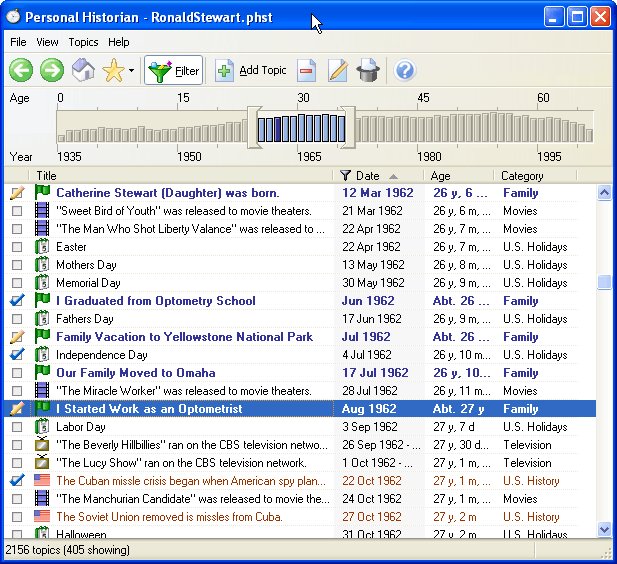
Task: Uncheck the Independence Day checkbox
Action: pyautogui.click(x=17, y=355)
